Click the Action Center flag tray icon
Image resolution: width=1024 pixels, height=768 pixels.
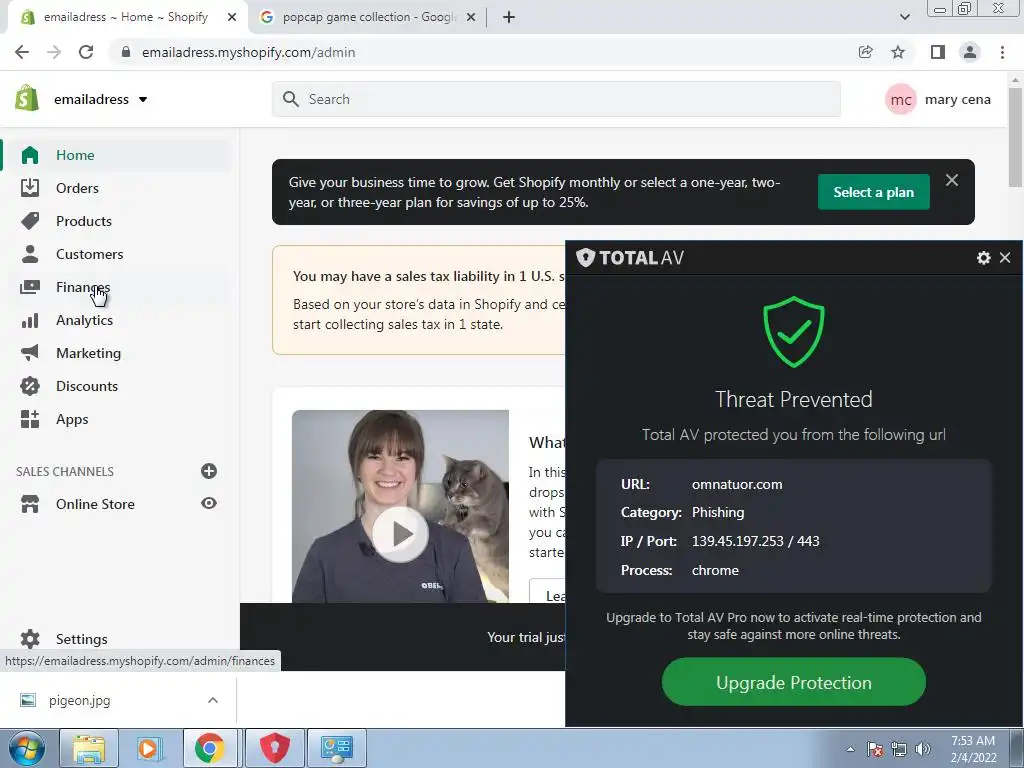(874, 749)
